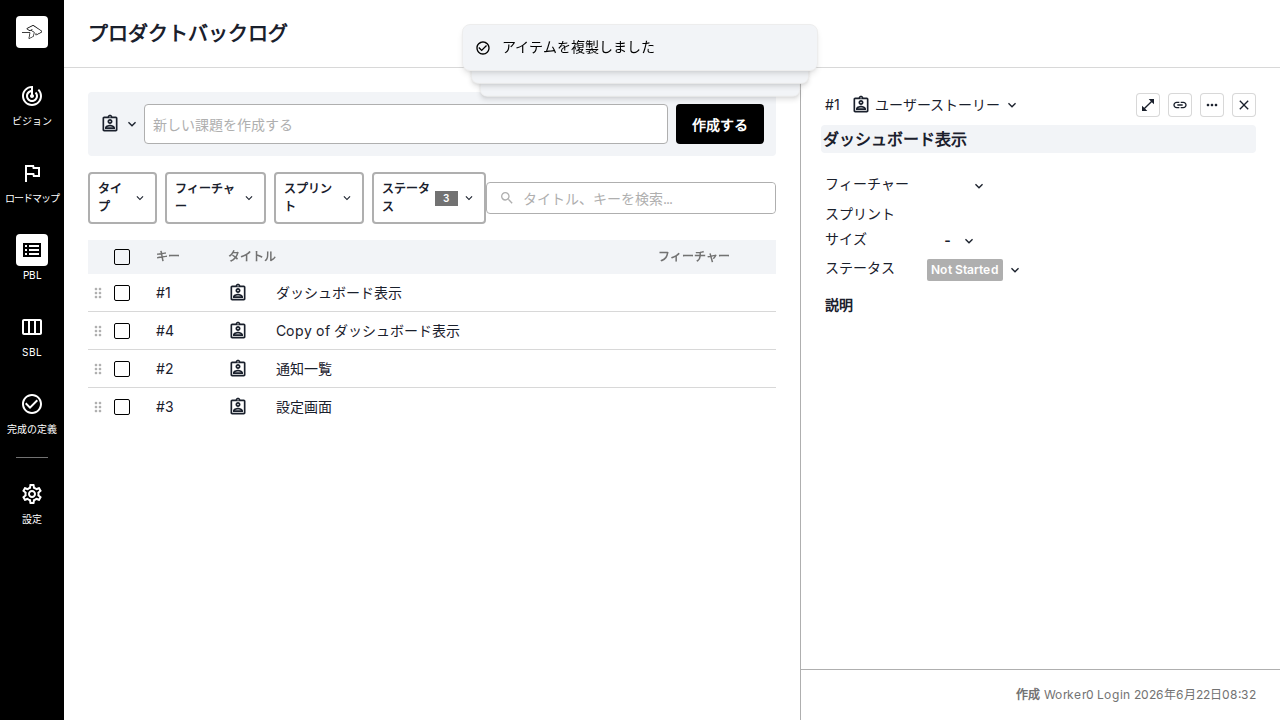Click key #4 in the list
This screenshot has width=1280, height=720.
click(x=165, y=331)
